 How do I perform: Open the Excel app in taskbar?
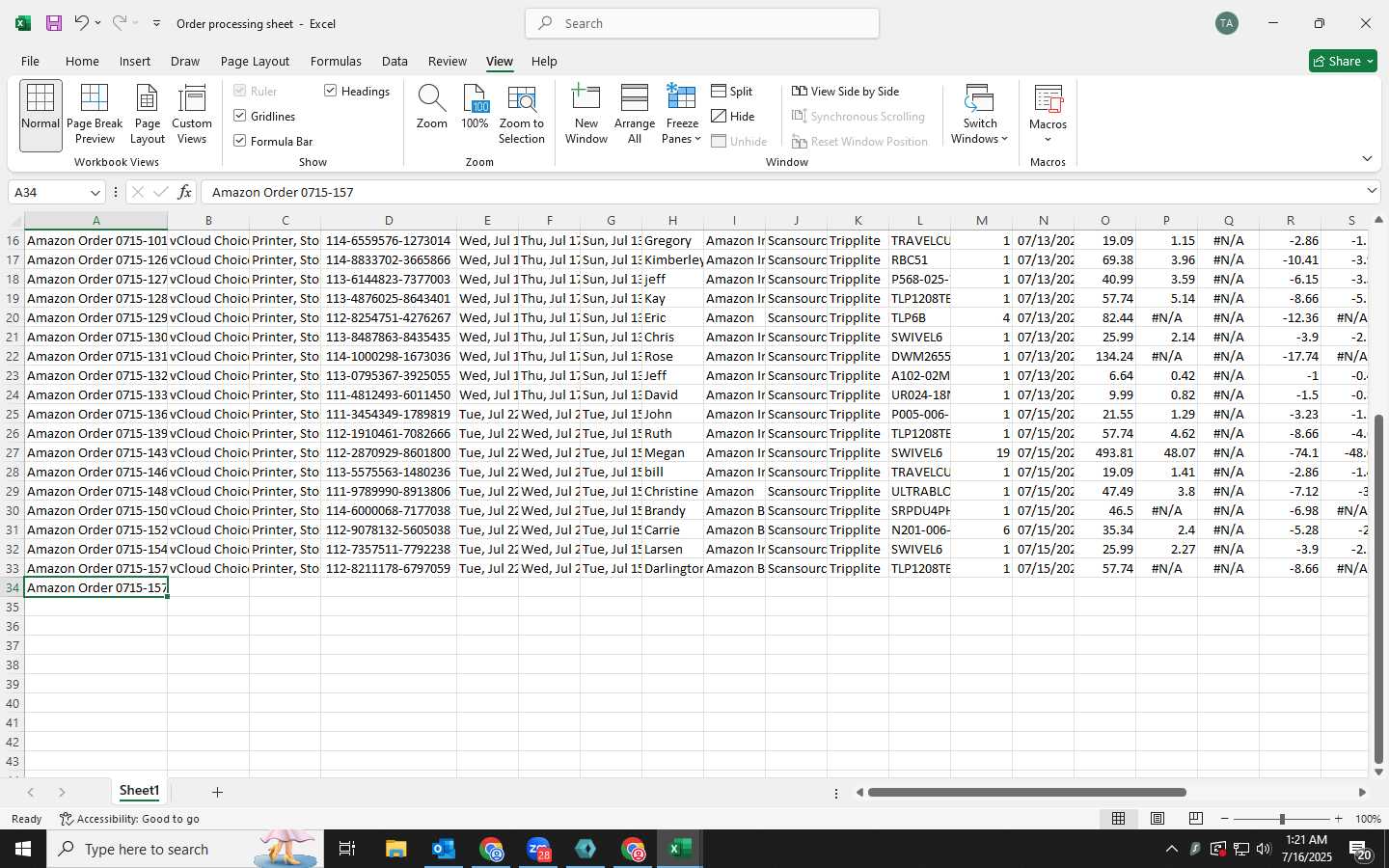coord(680,849)
